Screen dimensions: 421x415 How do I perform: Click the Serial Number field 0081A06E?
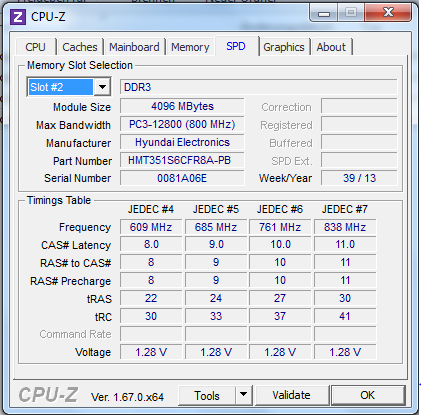point(182,178)
